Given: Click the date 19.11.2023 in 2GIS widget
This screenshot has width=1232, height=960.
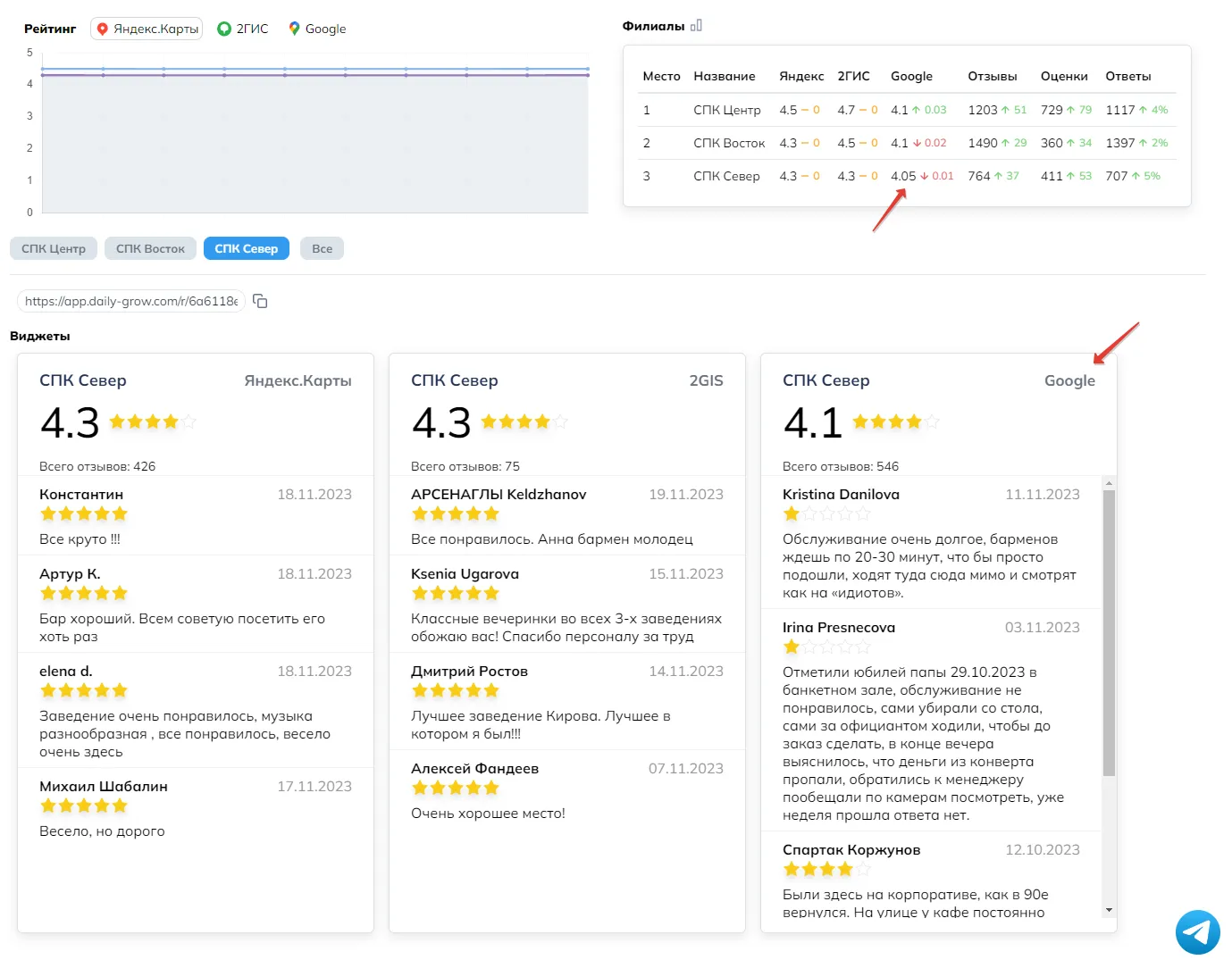Looking at the screenshot, I should [x=686, y=494].
